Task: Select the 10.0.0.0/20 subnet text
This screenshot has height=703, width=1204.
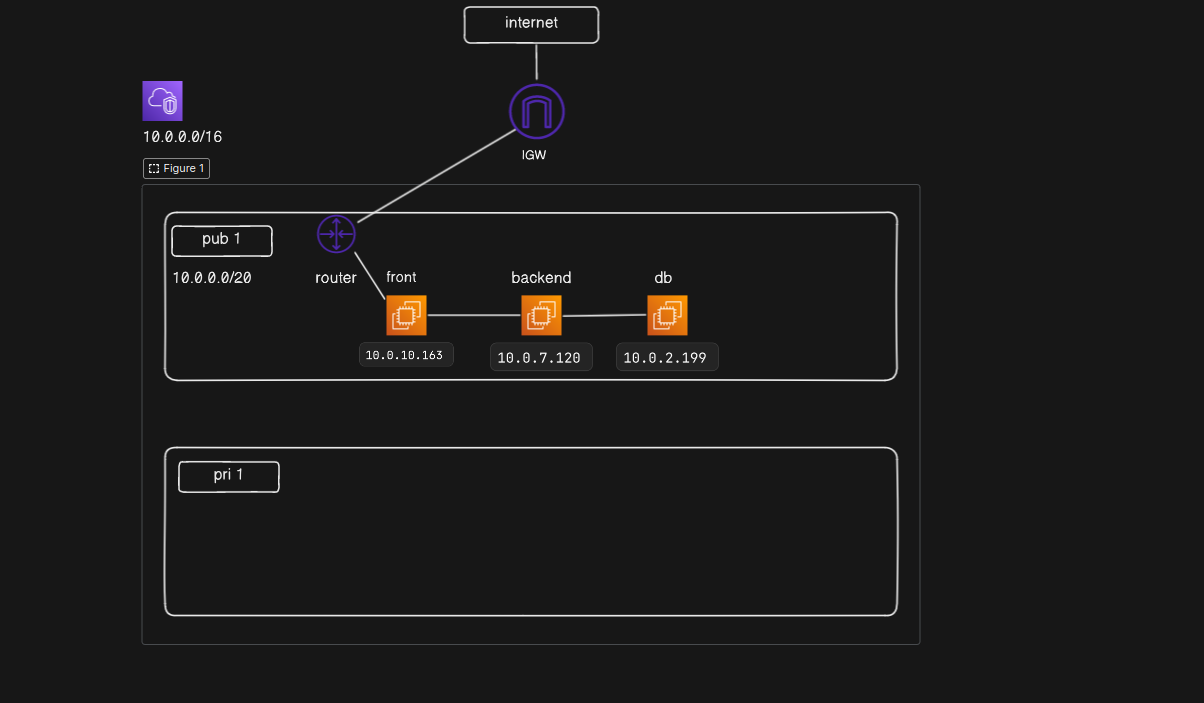Action: (212, 278)
